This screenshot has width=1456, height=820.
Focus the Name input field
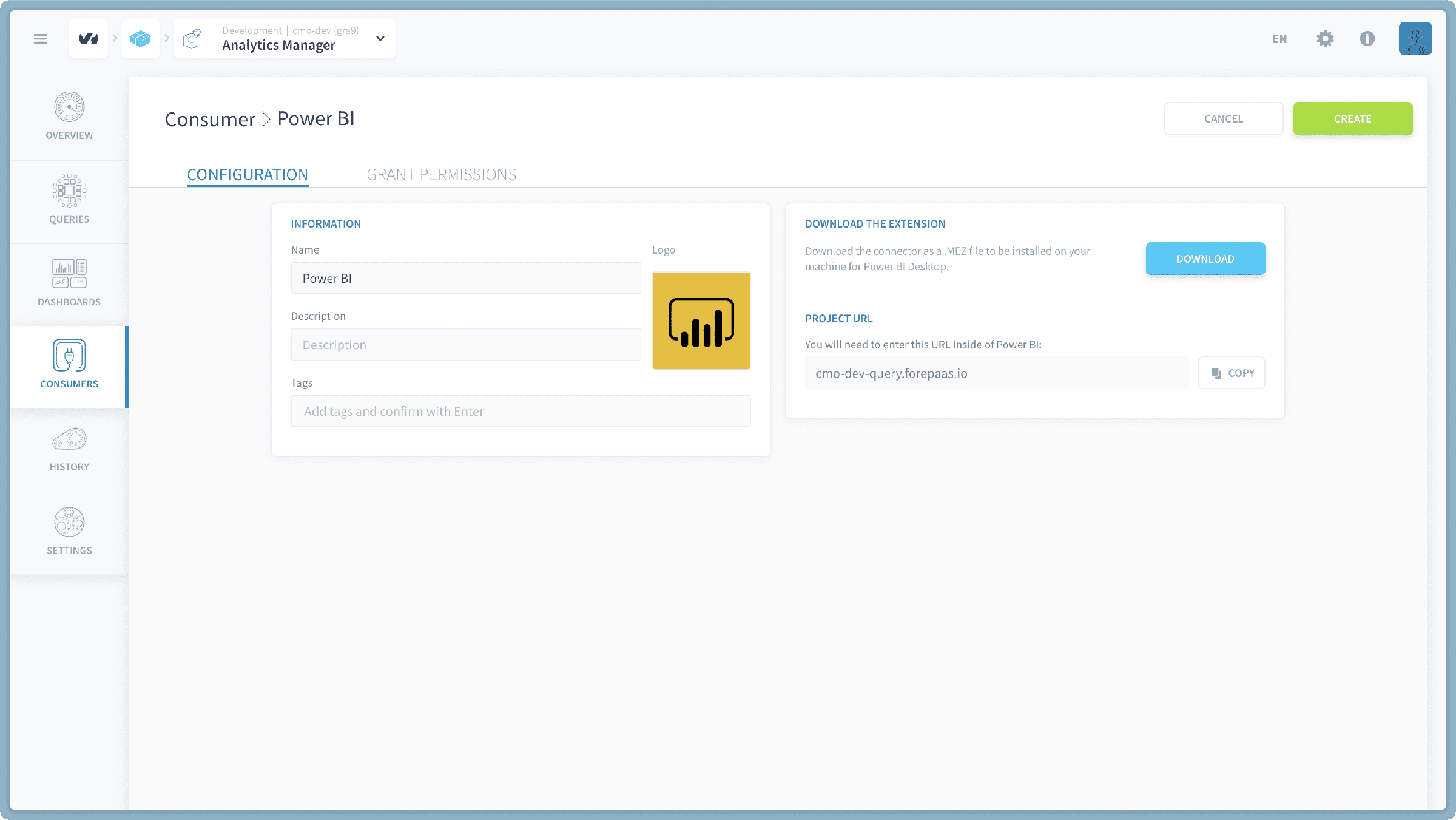pos(466,279)
